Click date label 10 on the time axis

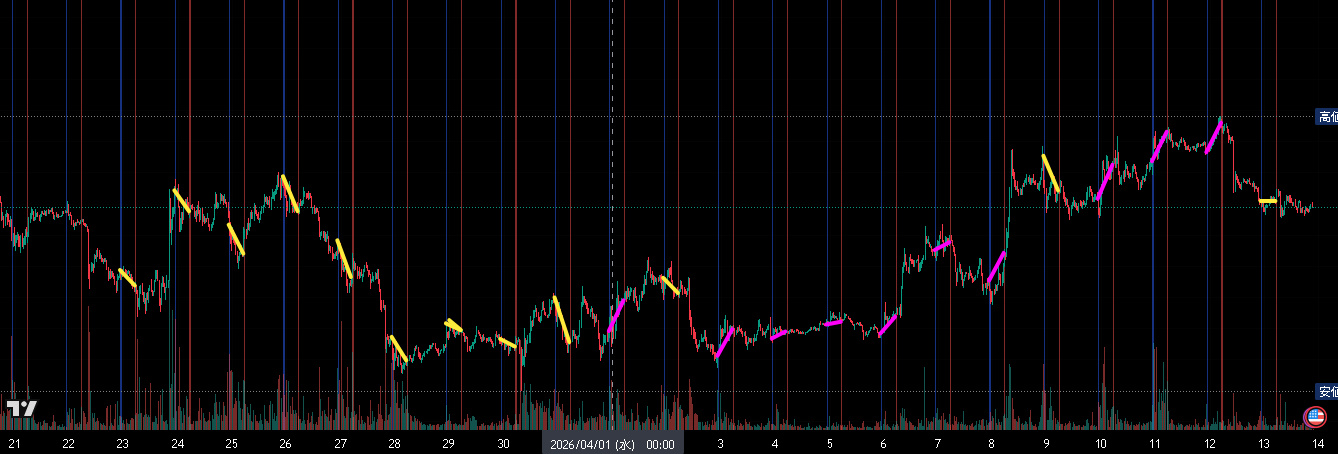(1100, 444)
